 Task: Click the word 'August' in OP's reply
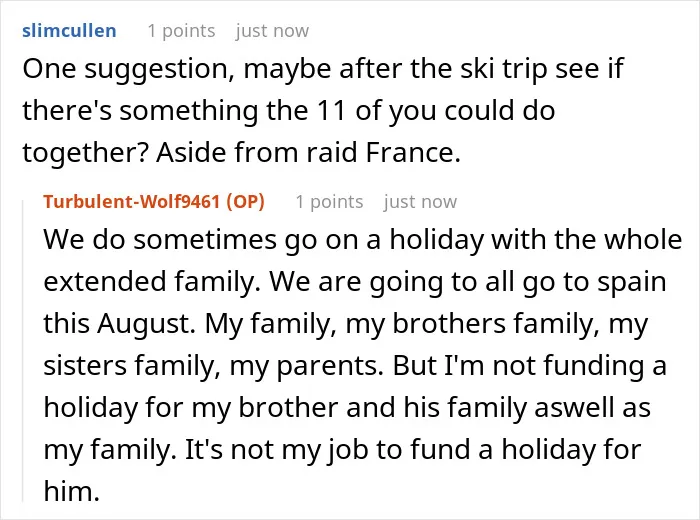tap(146, 323)
